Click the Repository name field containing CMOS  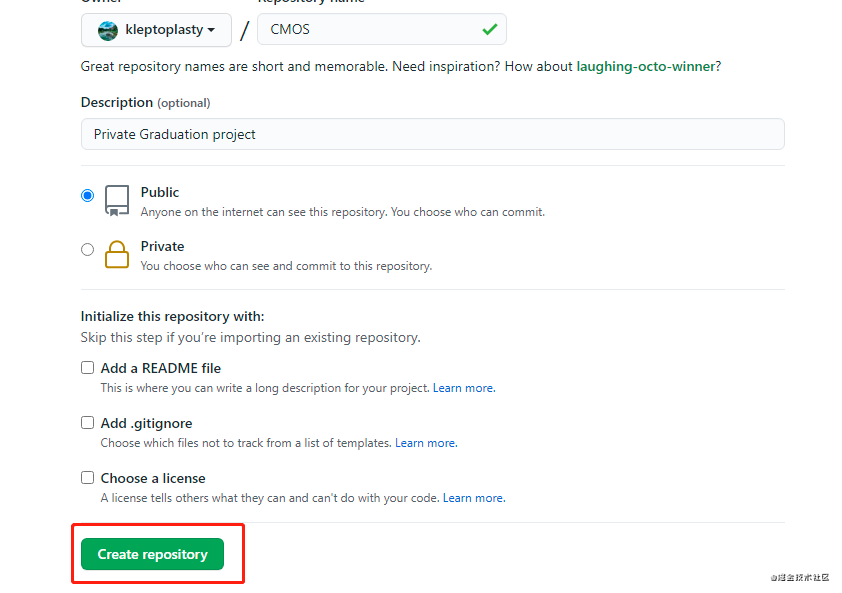[370, 30]
